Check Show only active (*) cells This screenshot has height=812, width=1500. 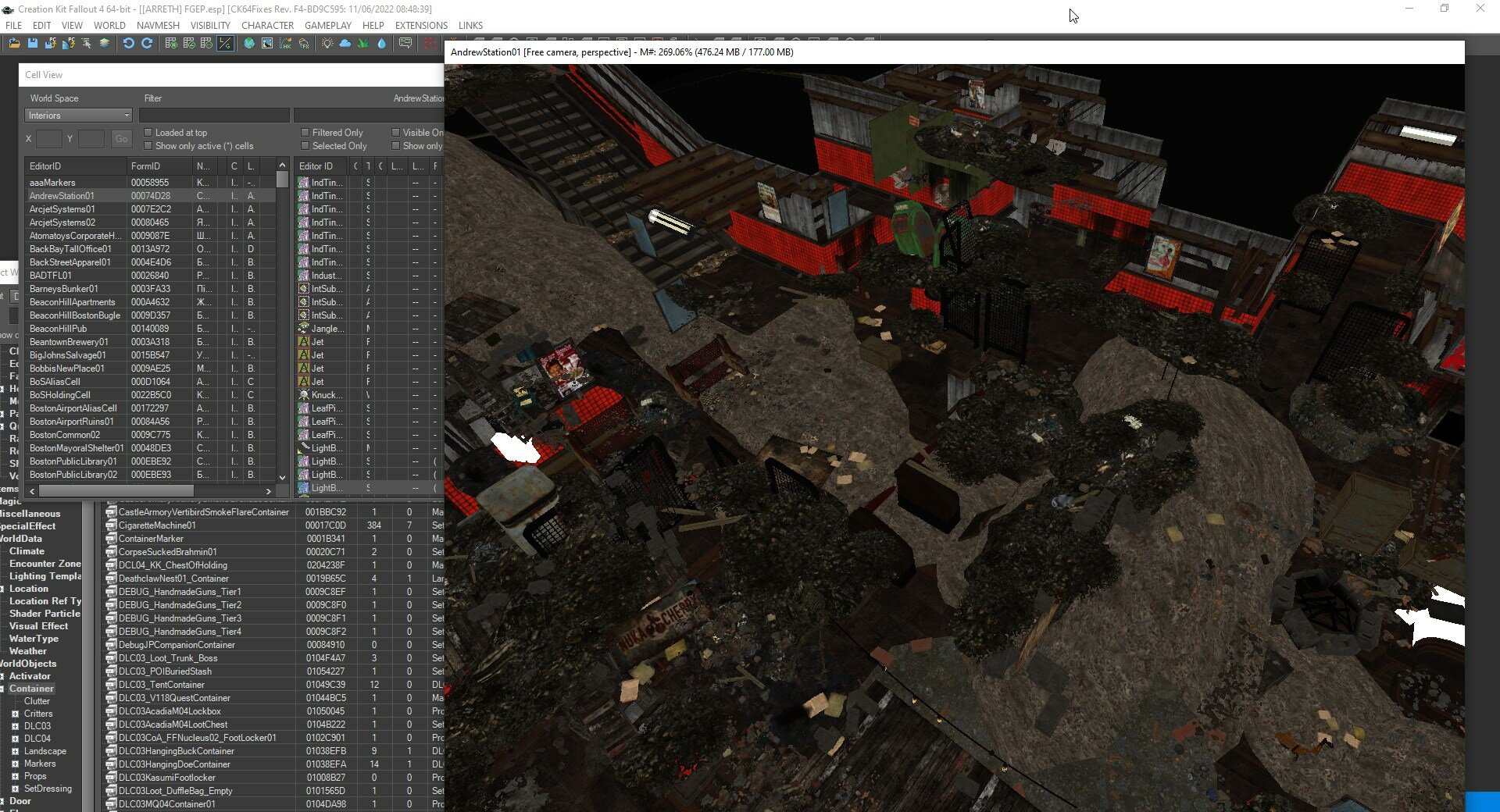point(148,146)
